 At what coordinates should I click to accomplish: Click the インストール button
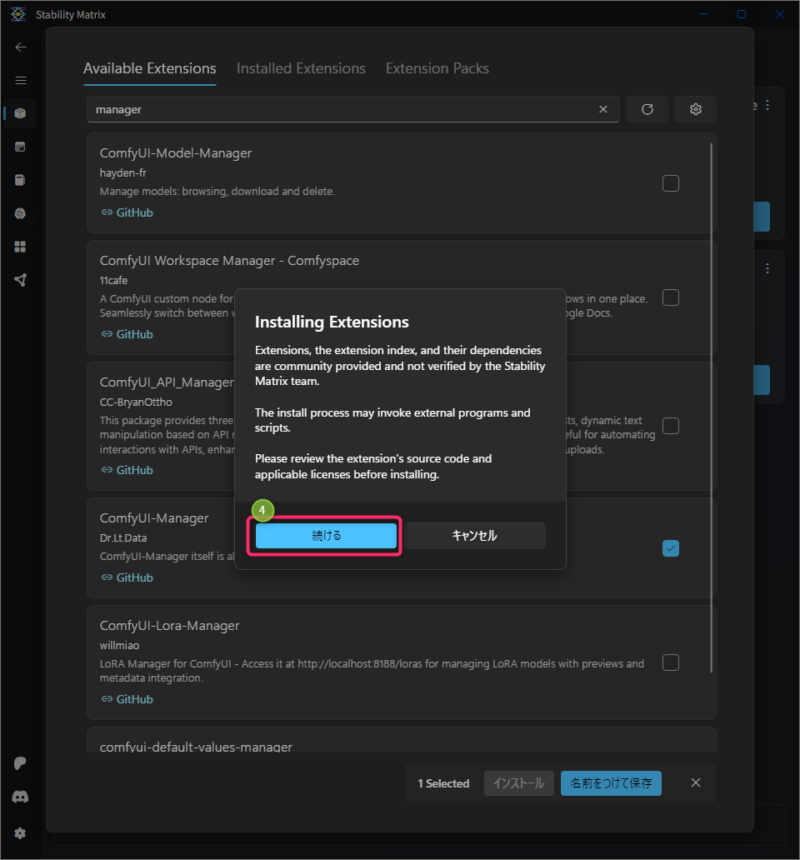pos(519,783)
